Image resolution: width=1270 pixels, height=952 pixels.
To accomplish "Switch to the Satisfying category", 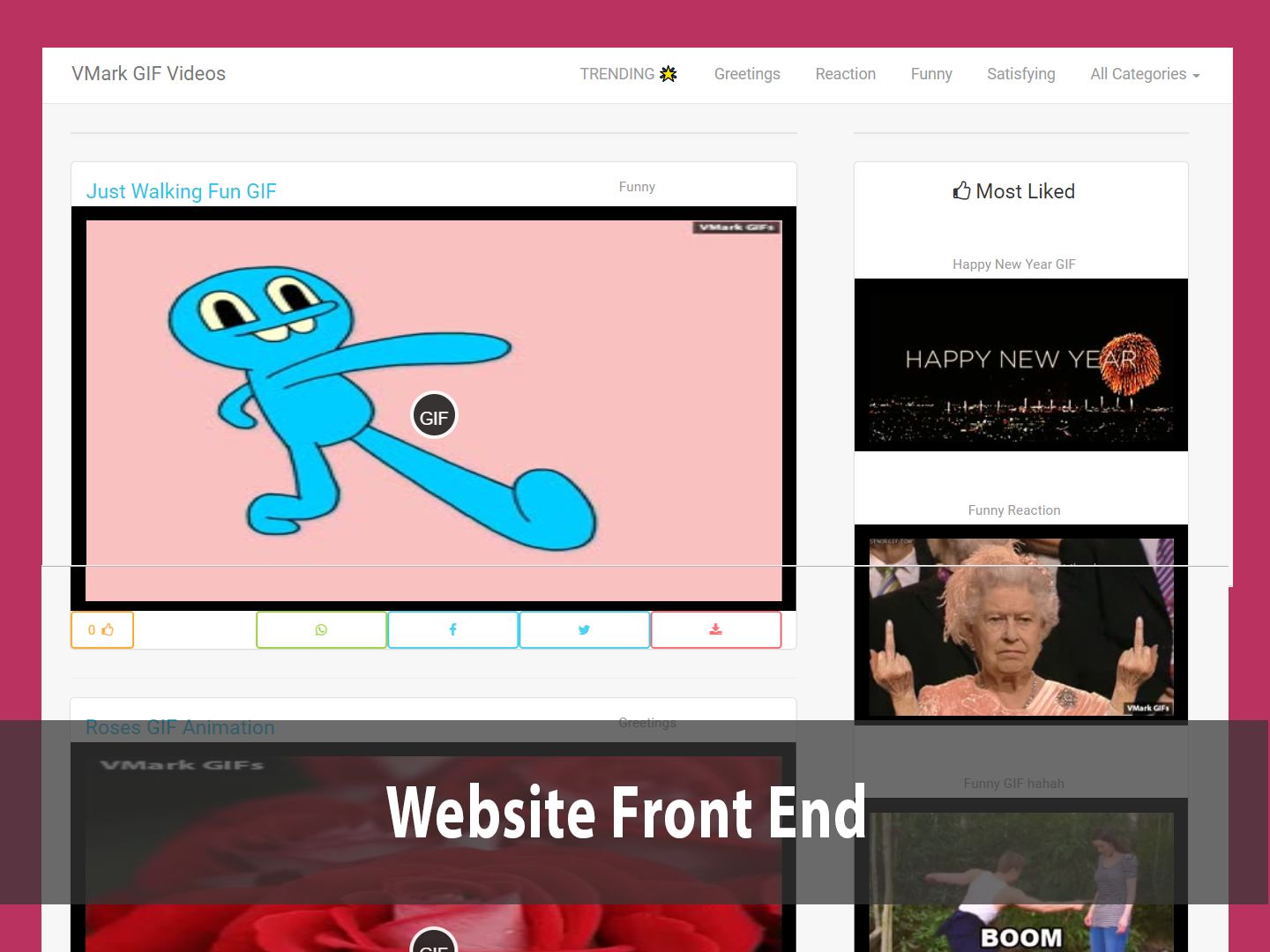I will [1020, 74].
